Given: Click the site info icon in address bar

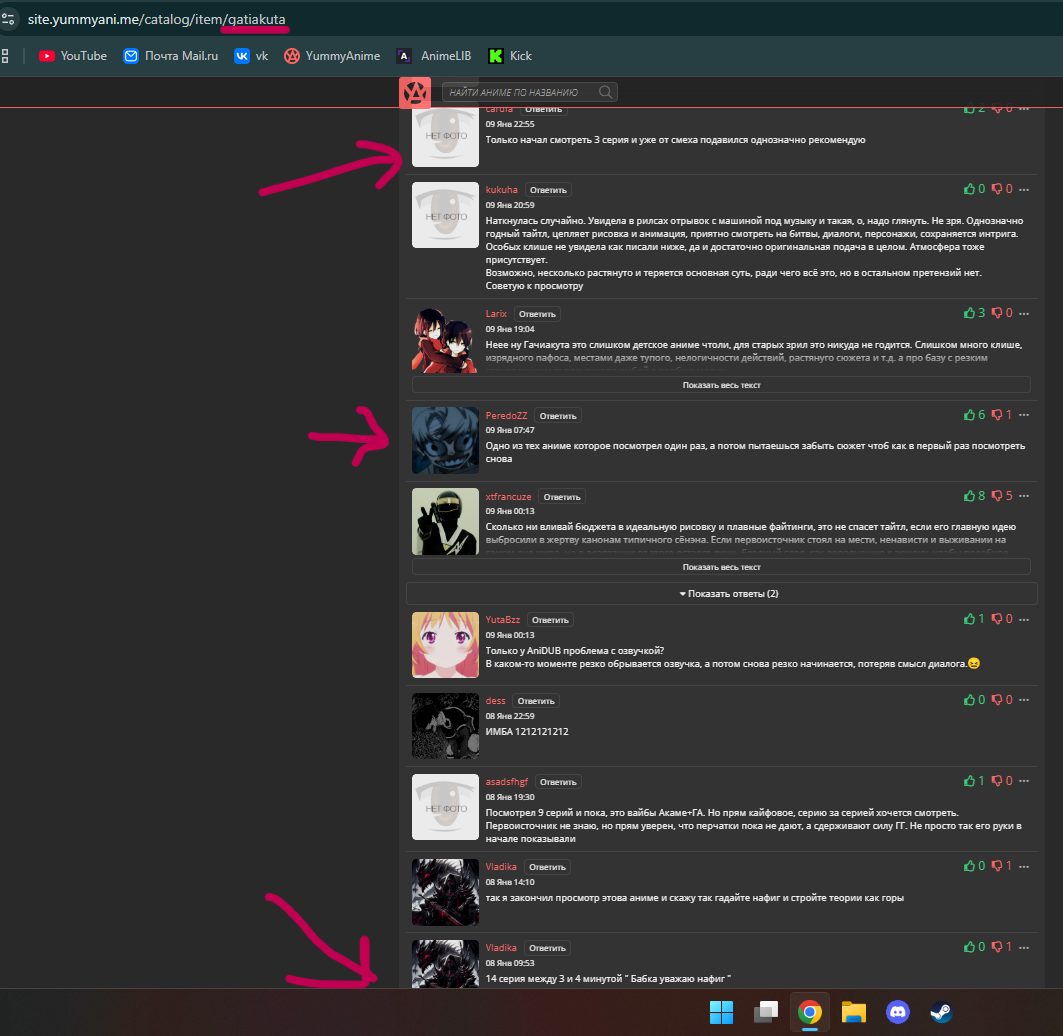Looking at the screenshot, I should point(8,19).
